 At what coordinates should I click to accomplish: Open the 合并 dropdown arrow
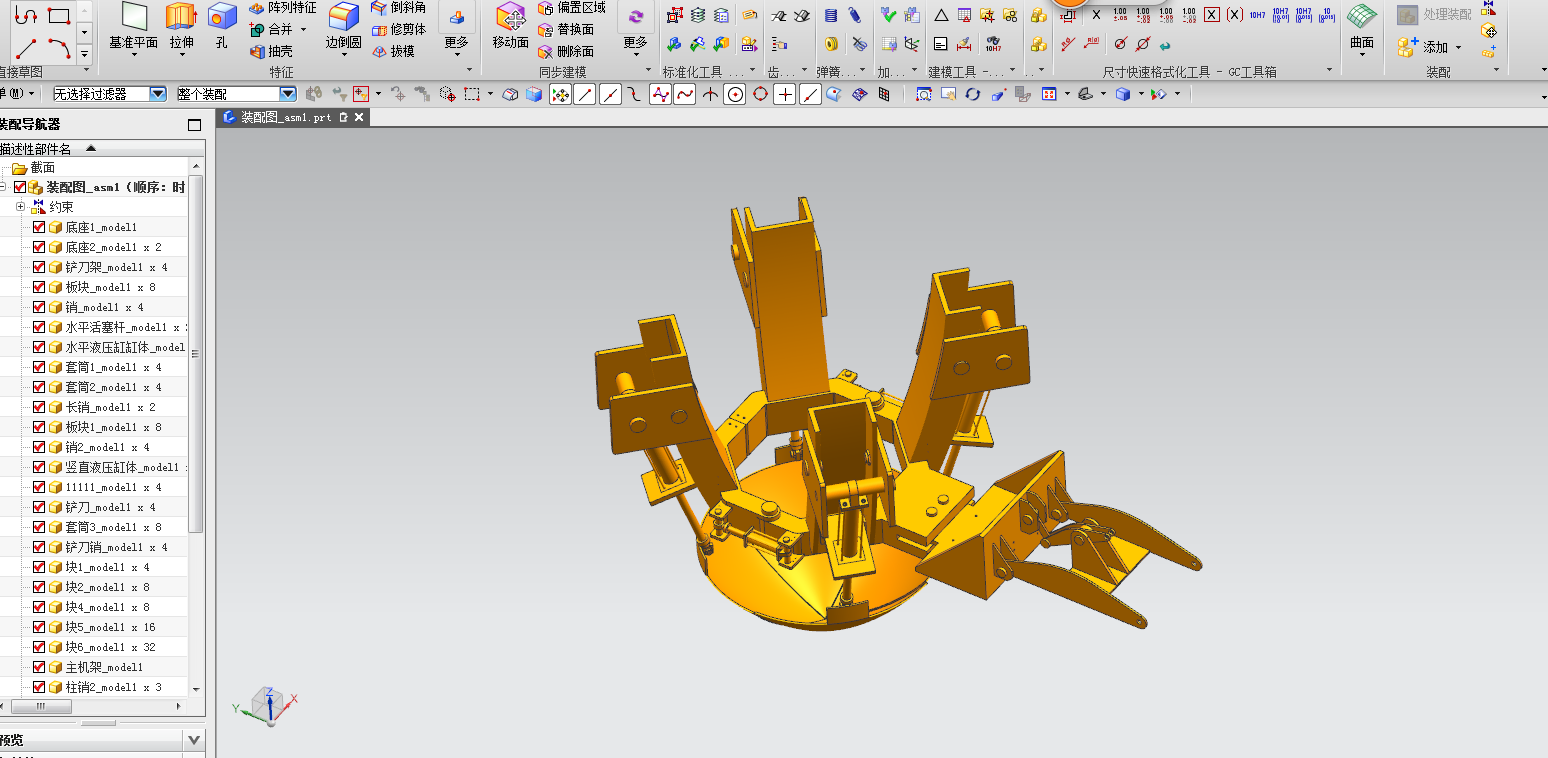pyautogui.click(x=303, y=30)
